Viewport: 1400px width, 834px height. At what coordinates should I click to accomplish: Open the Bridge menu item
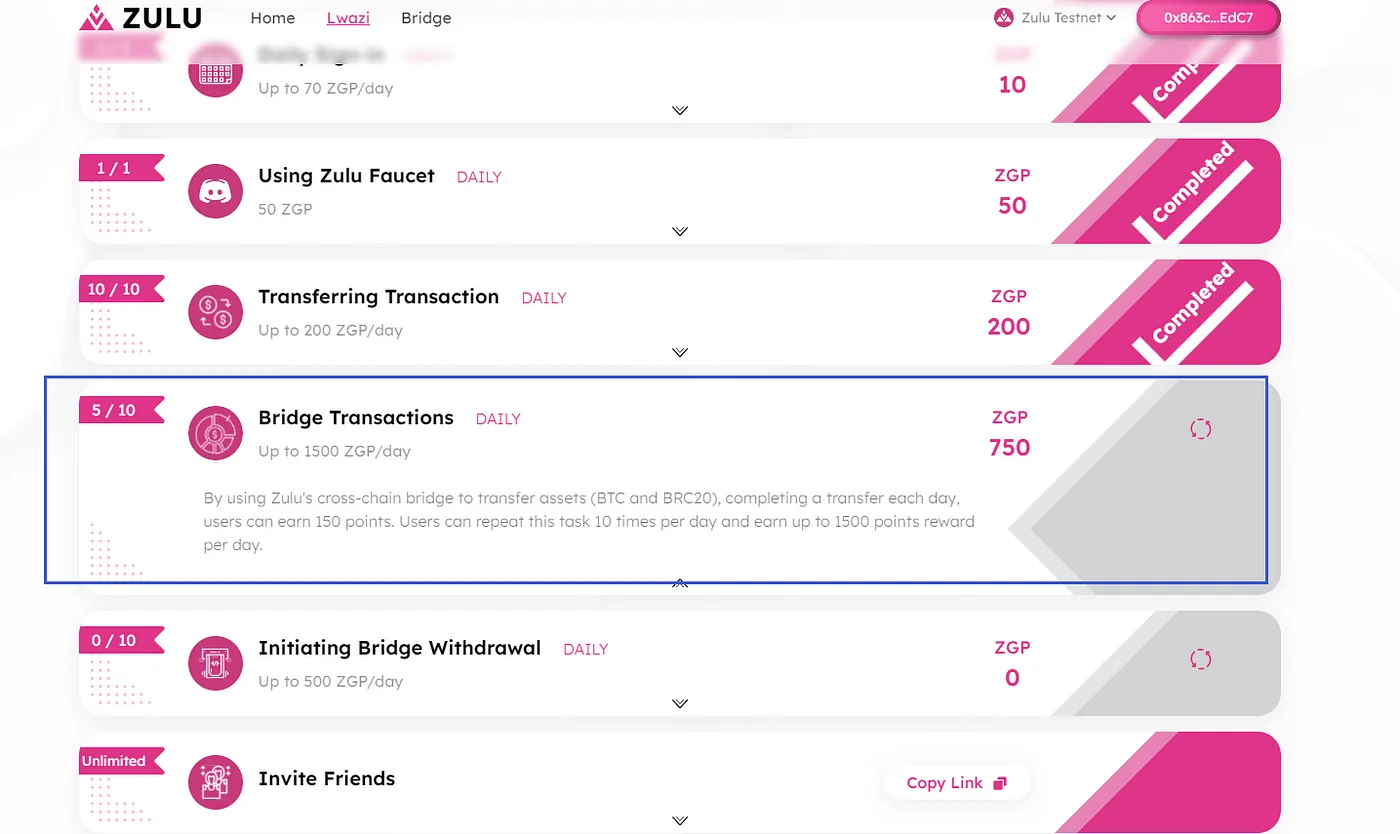click(x=426, y=18)
